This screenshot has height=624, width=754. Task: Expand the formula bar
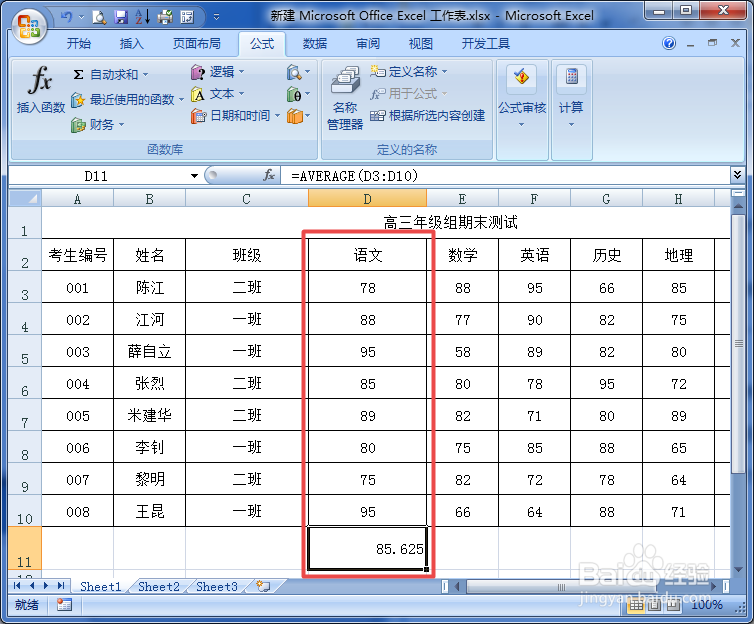click(737, 175)
